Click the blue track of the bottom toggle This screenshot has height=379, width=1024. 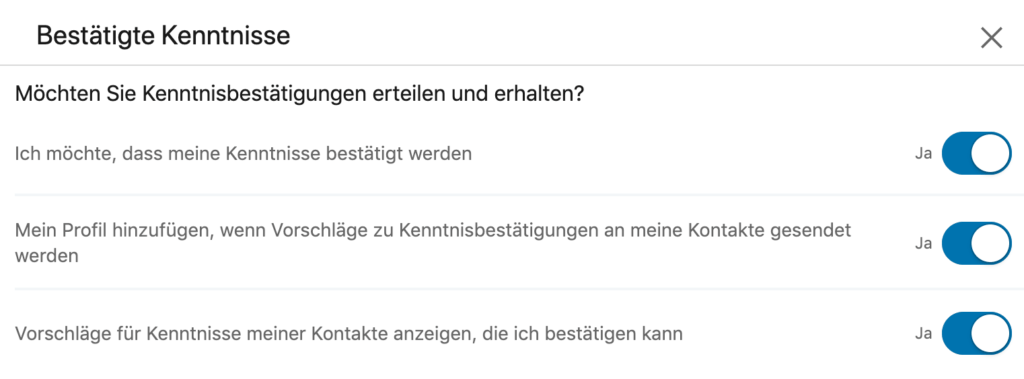click(x=956, y=333)
